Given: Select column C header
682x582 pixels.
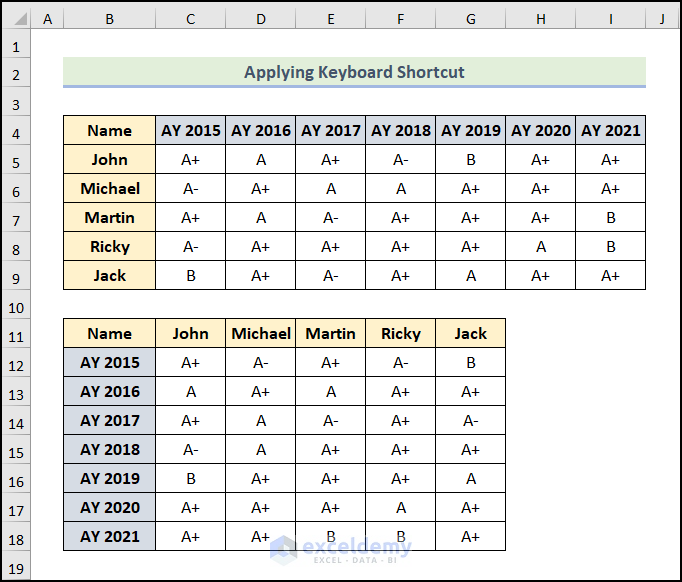Looking at the screenshot, I should tap(190, 19).
